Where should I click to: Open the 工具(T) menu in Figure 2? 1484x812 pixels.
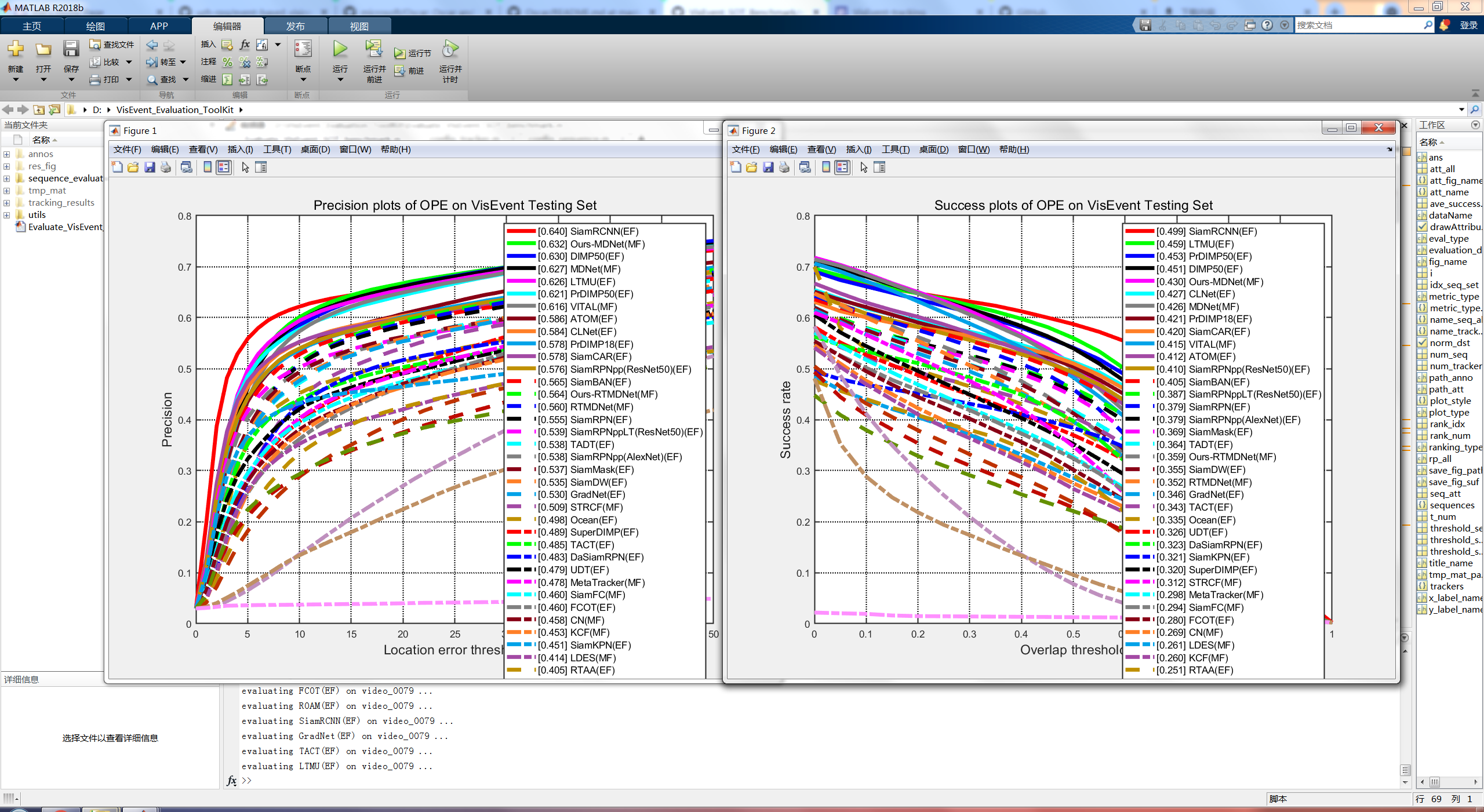[895, 150]
